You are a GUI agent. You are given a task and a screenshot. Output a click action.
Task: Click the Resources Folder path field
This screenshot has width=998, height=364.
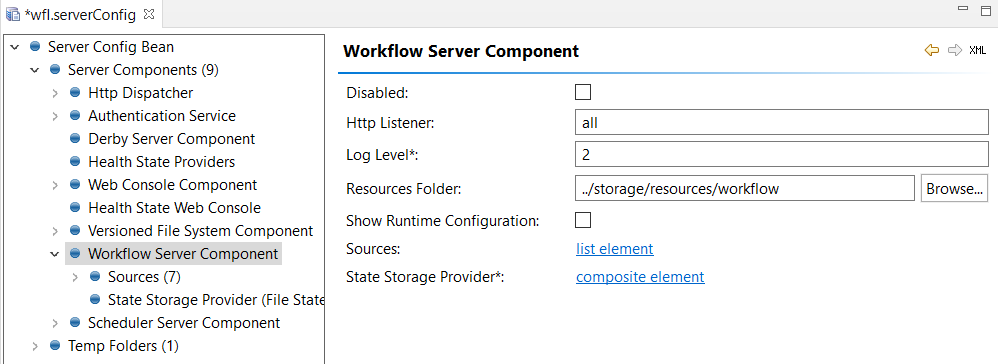(745, 189)
